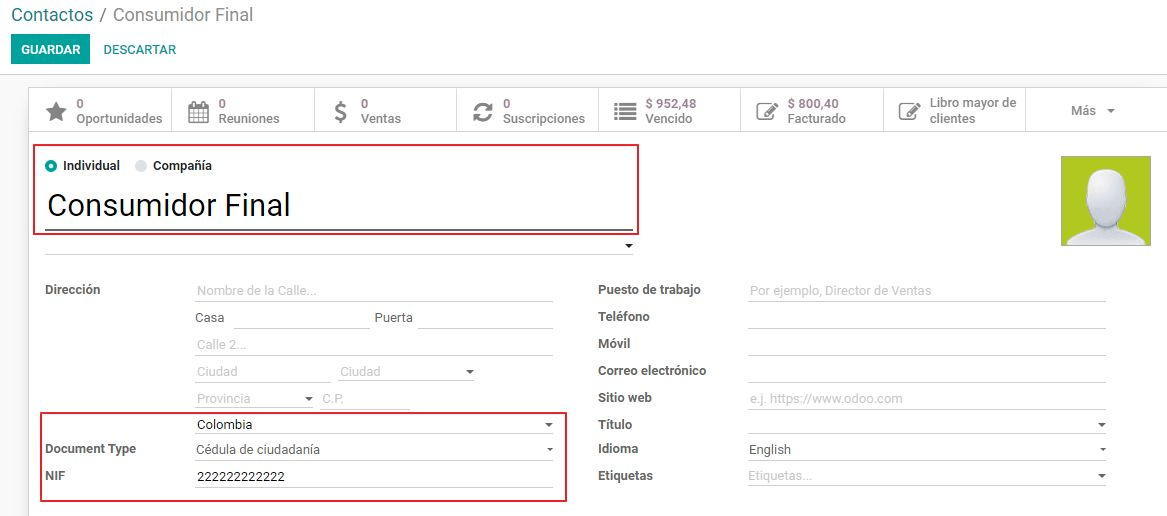Click the NIF number field

(x=374, y=477)
